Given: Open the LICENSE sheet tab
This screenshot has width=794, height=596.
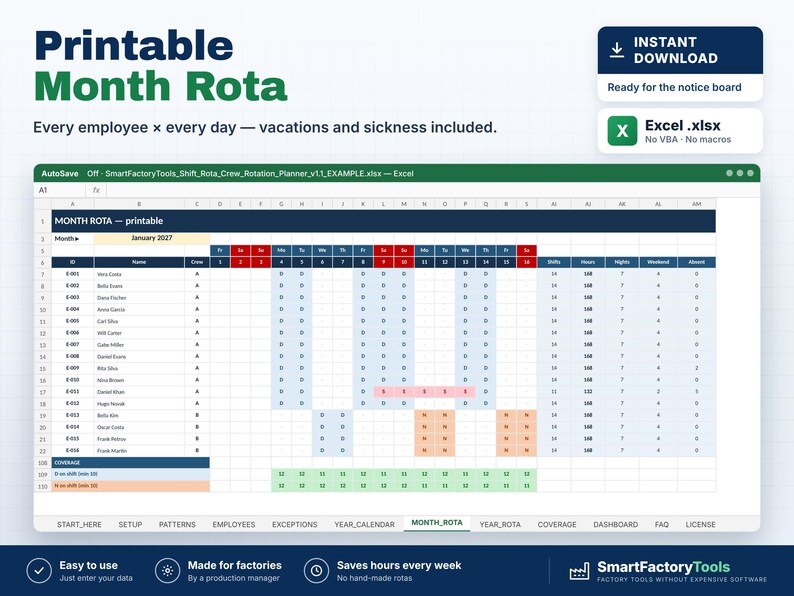Looking at the screenshot, I should 700,525.
